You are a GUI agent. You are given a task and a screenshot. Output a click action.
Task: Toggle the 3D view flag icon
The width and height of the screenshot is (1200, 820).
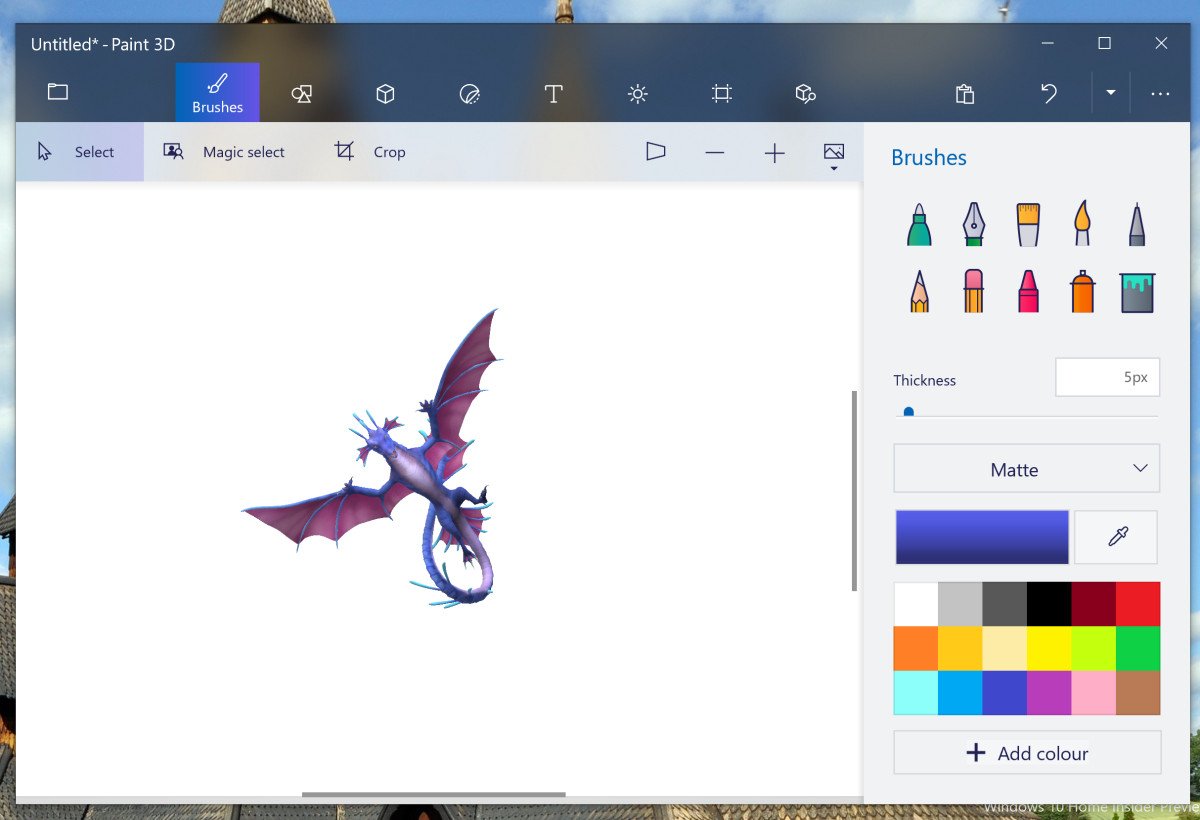tap(655, 152)
